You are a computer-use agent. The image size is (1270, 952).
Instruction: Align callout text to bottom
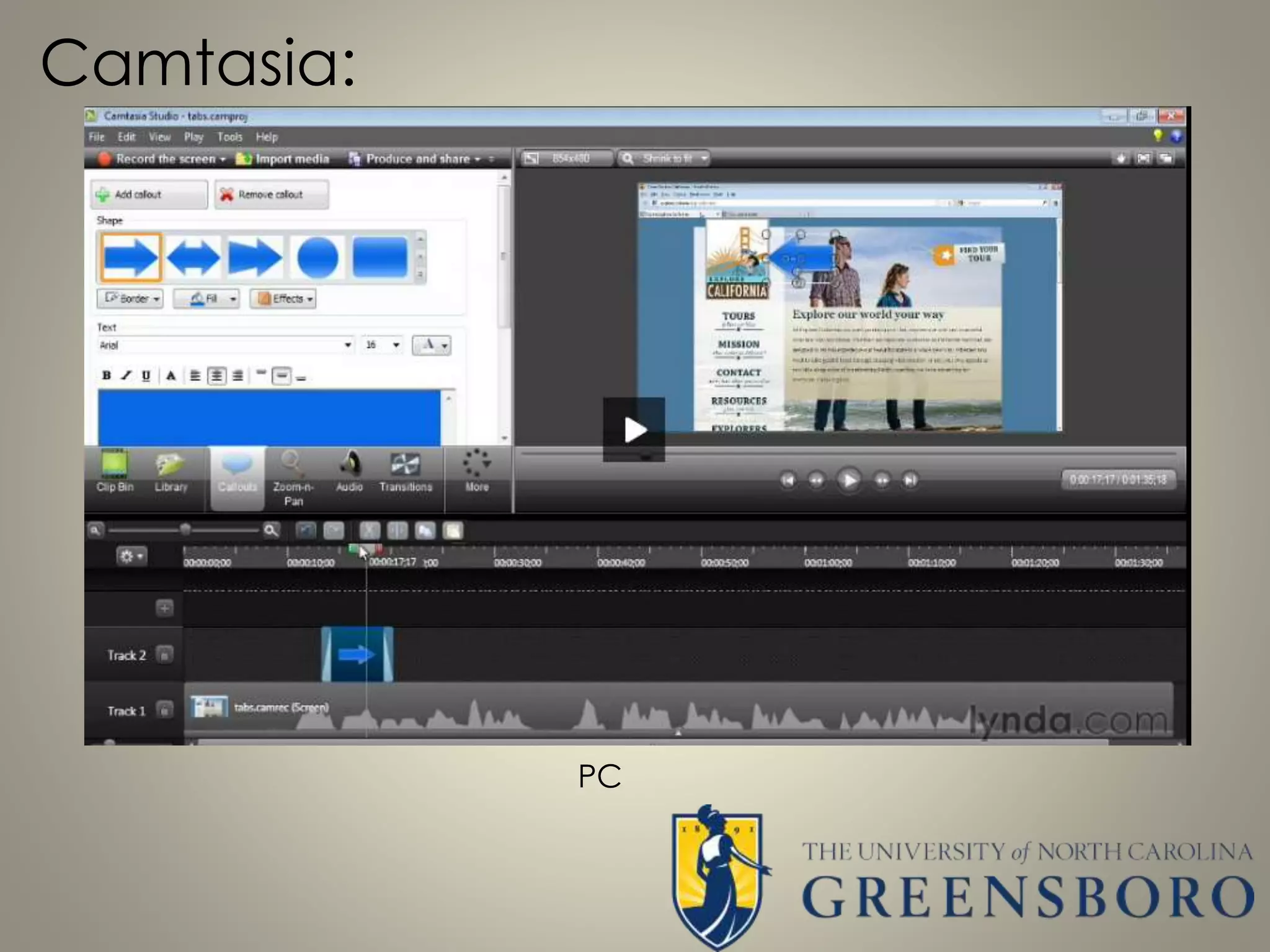point(301,377)
